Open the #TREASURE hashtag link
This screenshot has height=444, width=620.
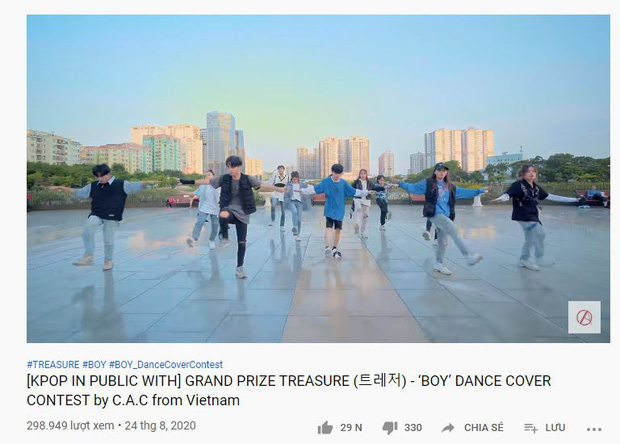(x=53, y=365)
